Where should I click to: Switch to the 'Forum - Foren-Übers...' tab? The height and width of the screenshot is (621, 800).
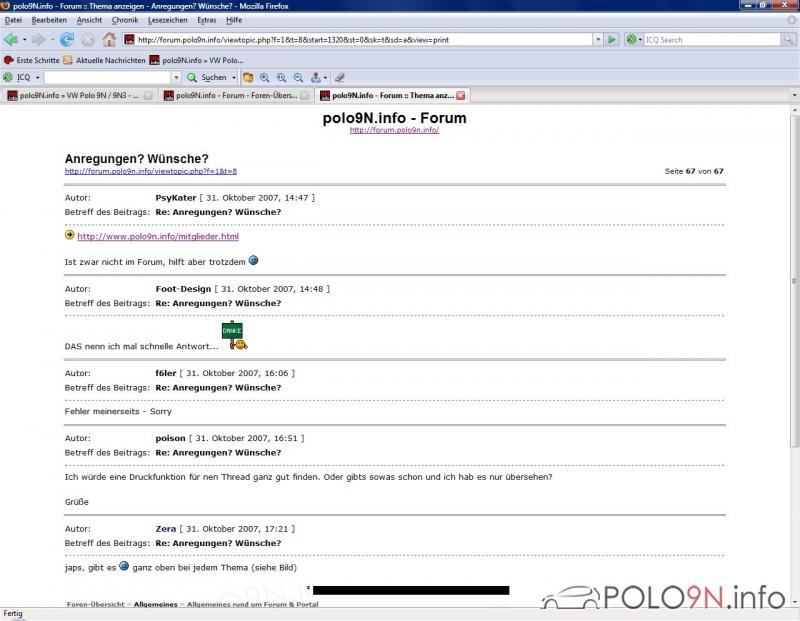[230, 96]
